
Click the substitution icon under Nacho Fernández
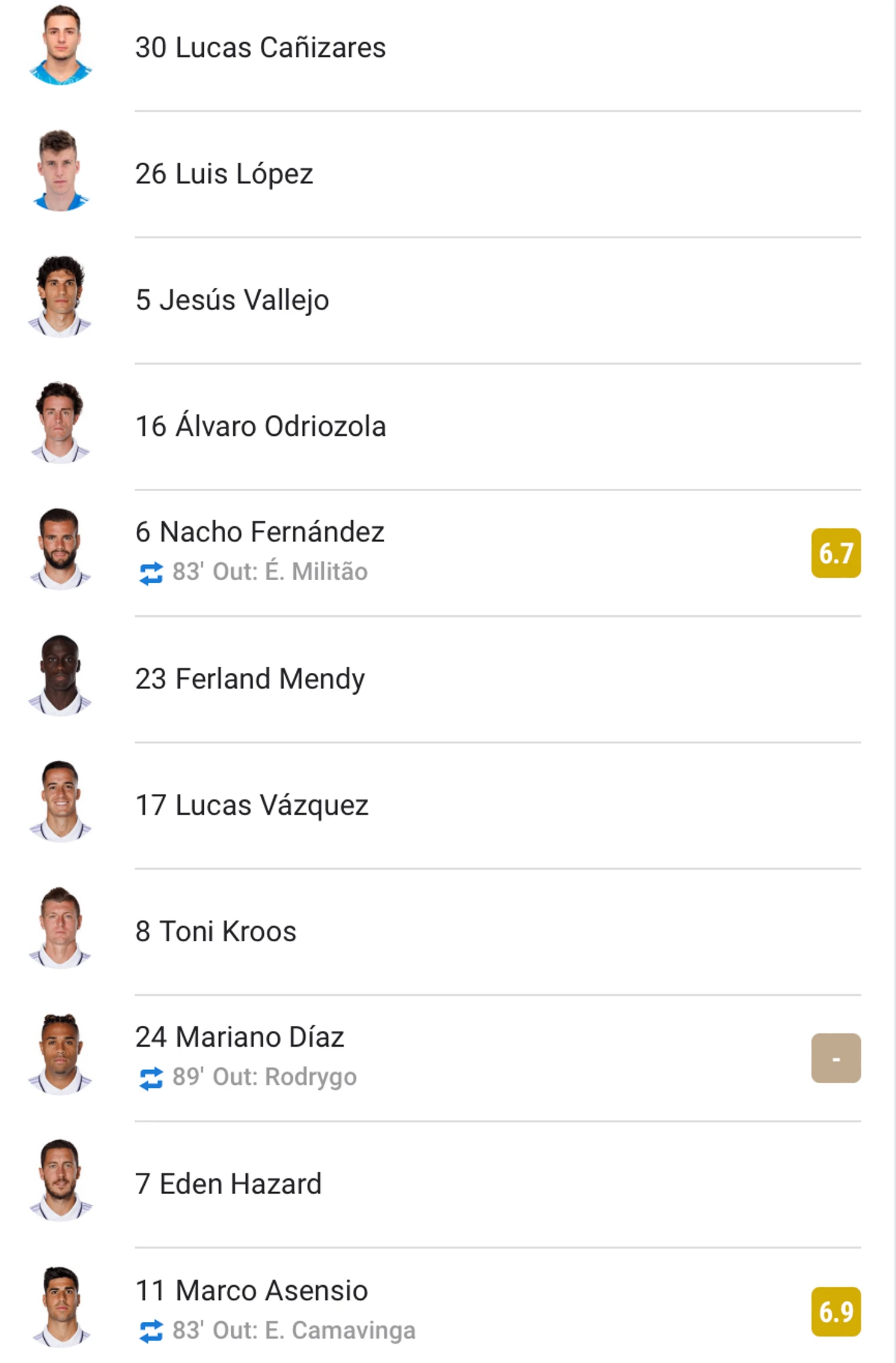coord(151,573)
